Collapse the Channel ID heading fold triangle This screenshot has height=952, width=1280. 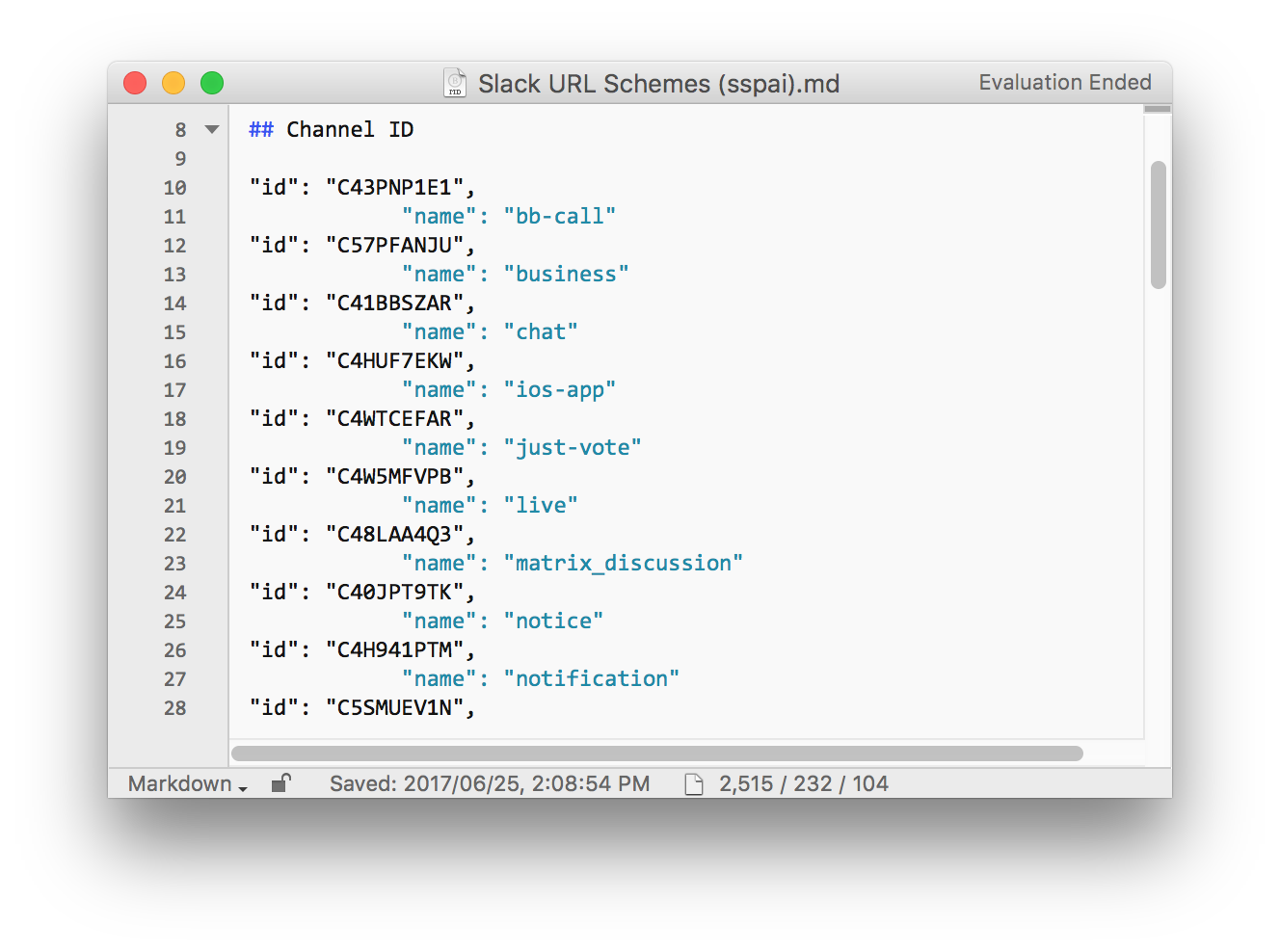212,129
